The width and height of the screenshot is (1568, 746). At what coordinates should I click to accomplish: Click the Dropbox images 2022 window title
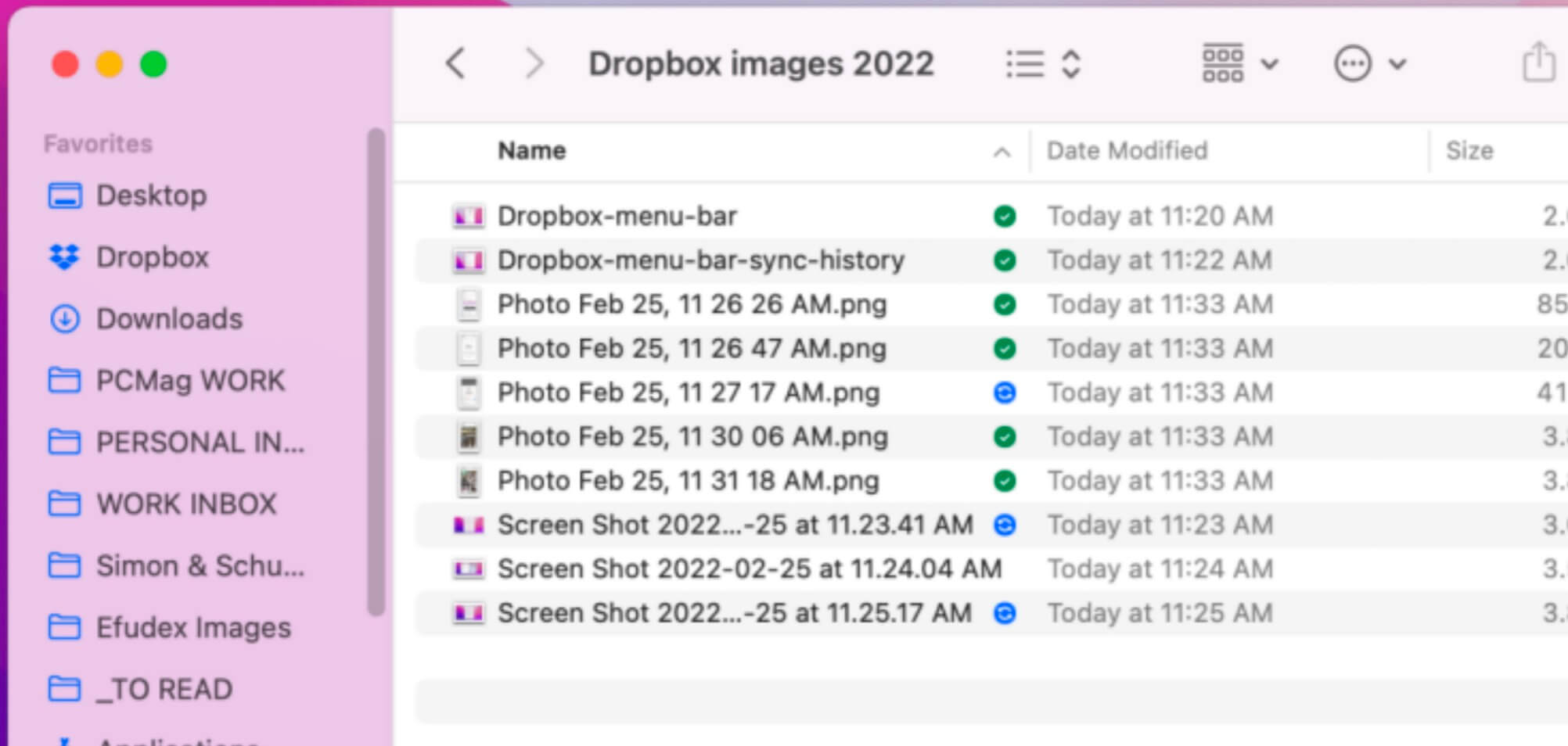point(761,64)
